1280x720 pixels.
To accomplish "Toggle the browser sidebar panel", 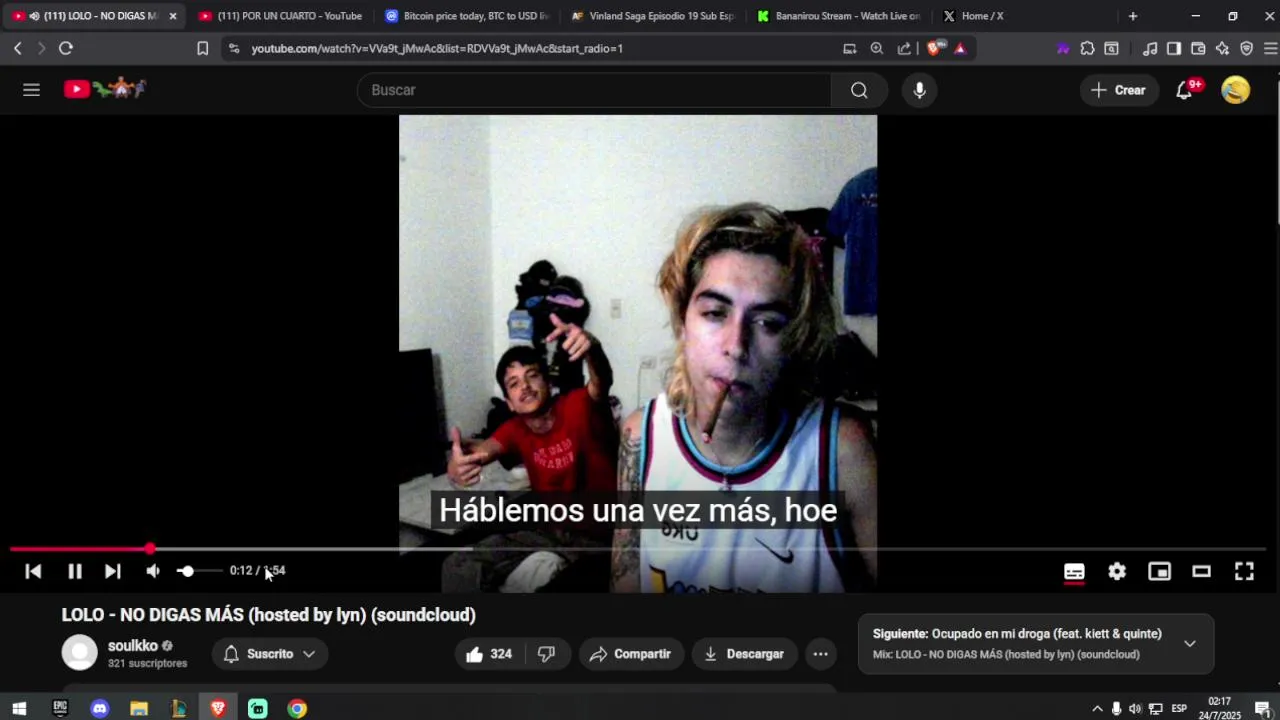I will pyautogui.click(x=1174, y=48).
